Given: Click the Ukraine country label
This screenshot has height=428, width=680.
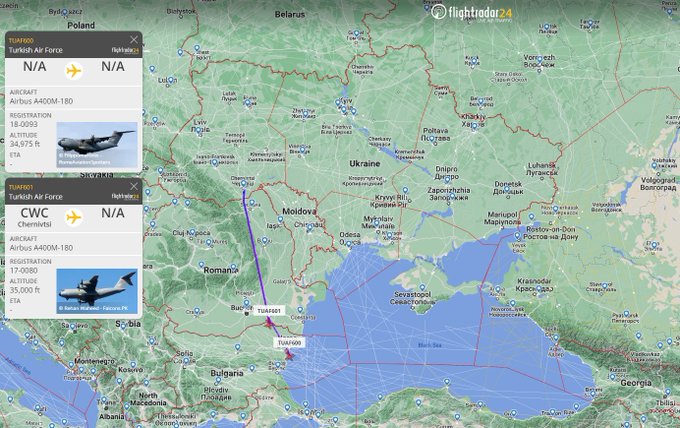Looking at the screenshot, I should point(365,163).
